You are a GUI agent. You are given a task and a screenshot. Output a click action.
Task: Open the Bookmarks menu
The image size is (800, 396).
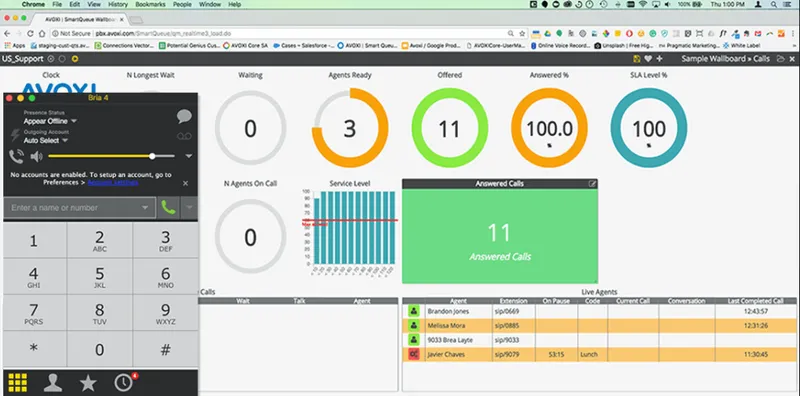pos(150,4)
